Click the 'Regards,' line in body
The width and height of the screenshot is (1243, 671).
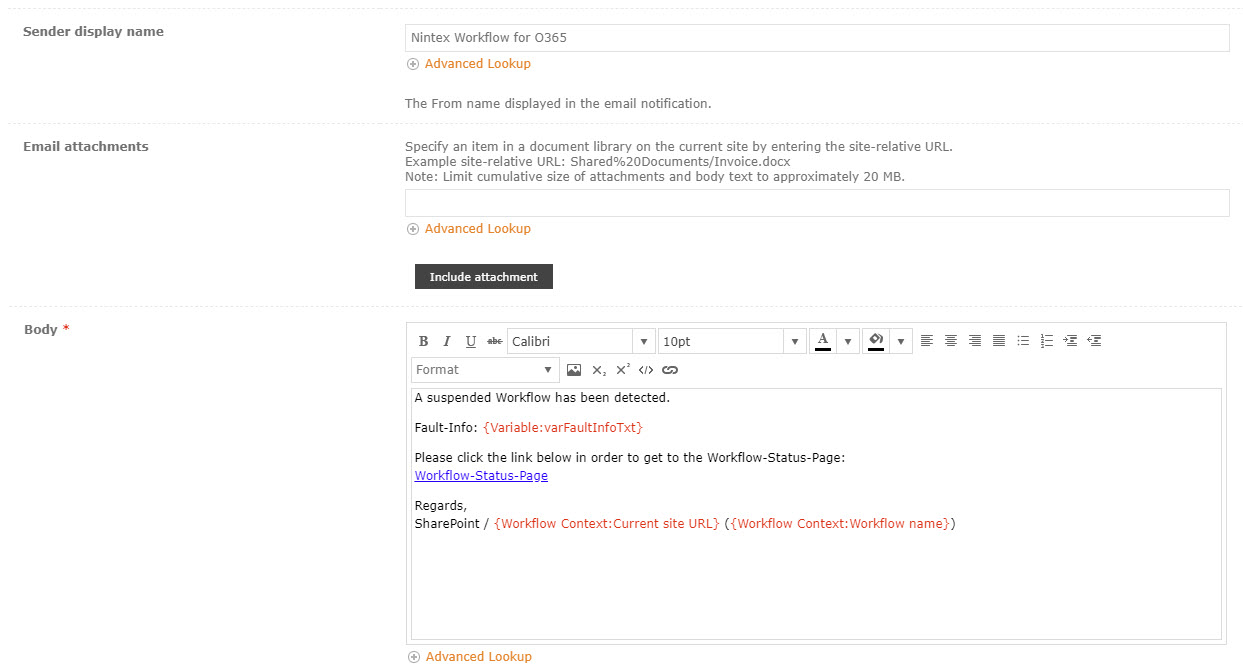click(441, 506)
